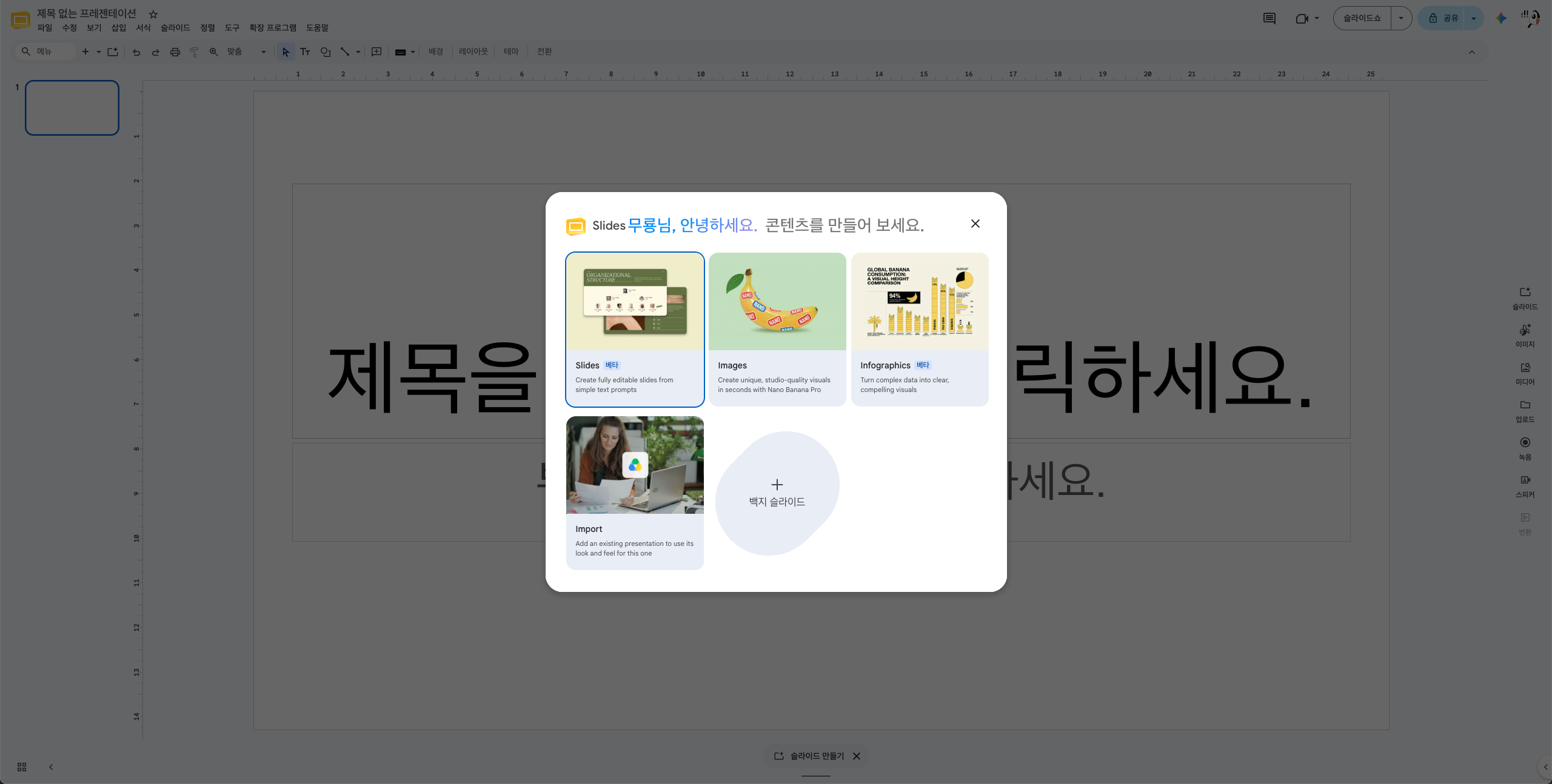The height and width of the screenshot is (784, 1552).
Task: Select the line tool
Action: click(345, 52)
